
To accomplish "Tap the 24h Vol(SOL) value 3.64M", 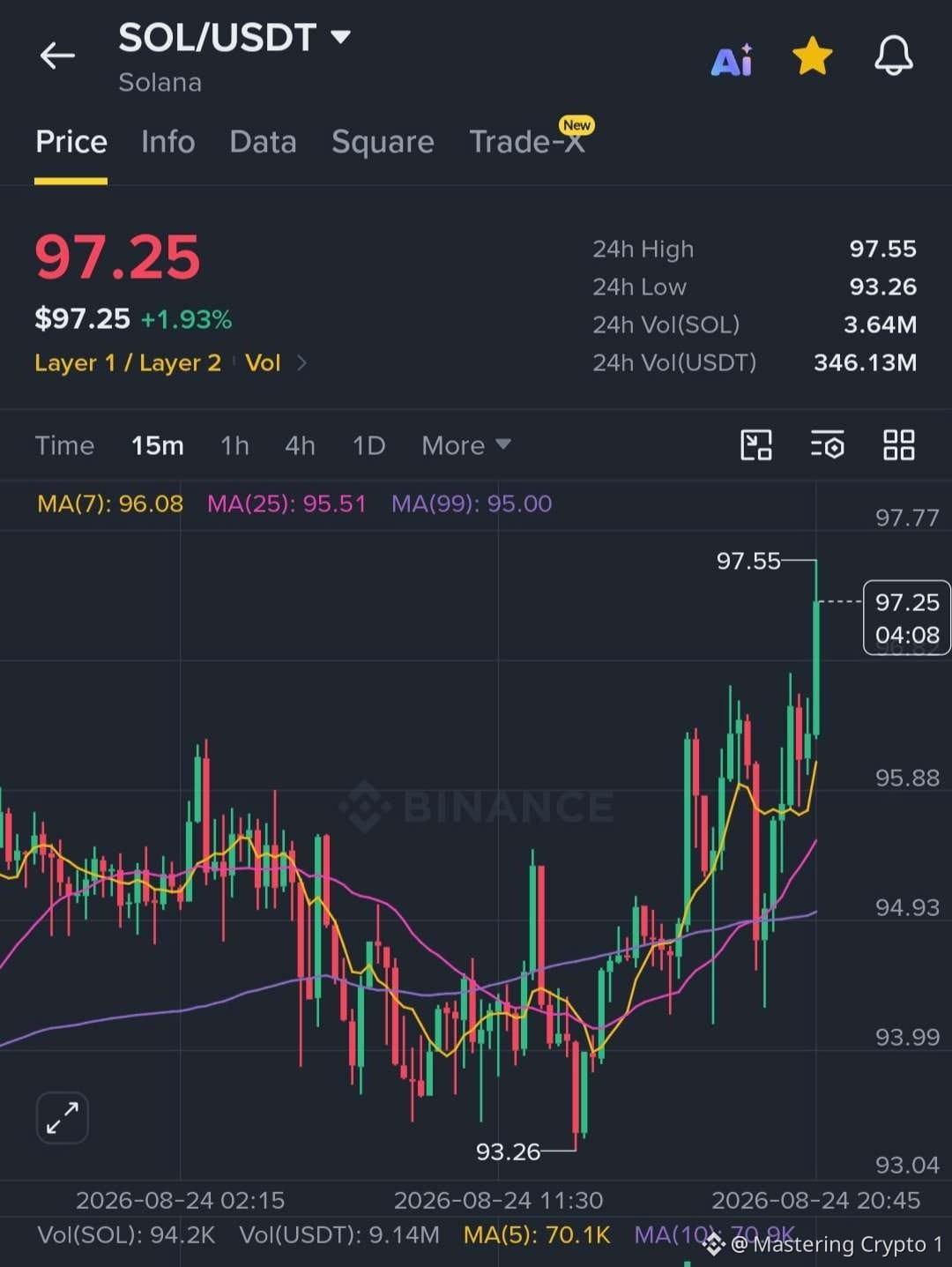I will click(880, 324).
